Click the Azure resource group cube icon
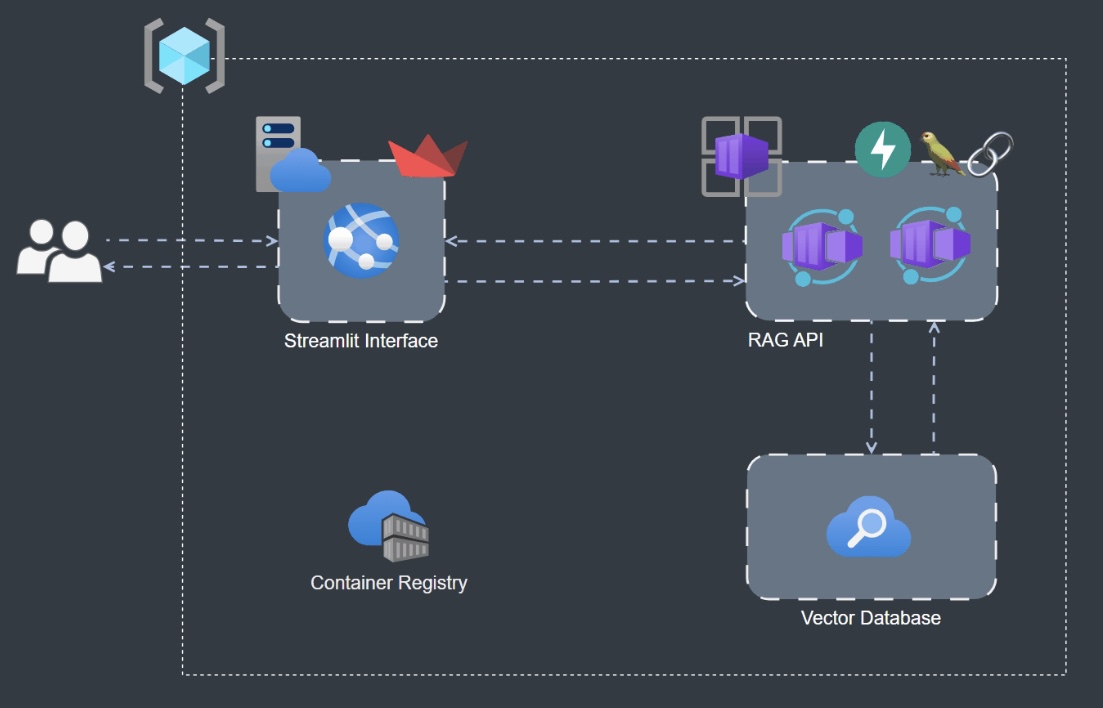The image size is (1103, 708). coord(184,58)
